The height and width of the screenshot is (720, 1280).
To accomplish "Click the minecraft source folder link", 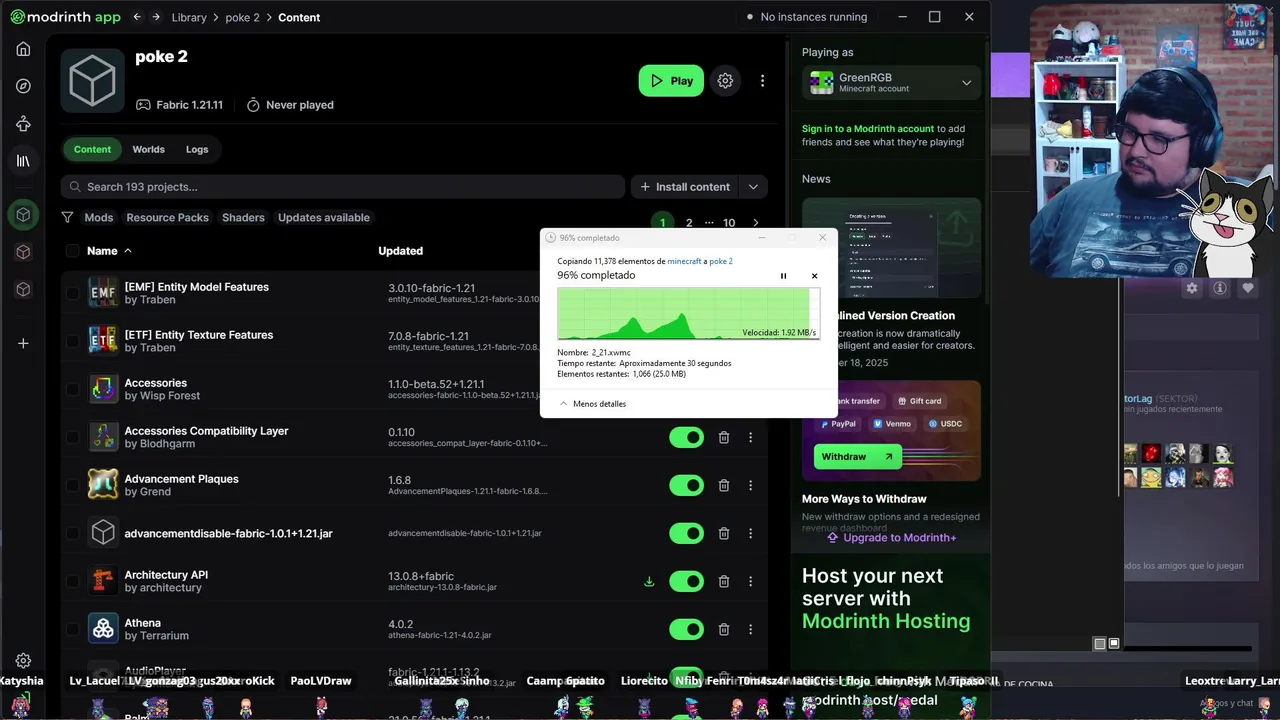I will (685, 261).
